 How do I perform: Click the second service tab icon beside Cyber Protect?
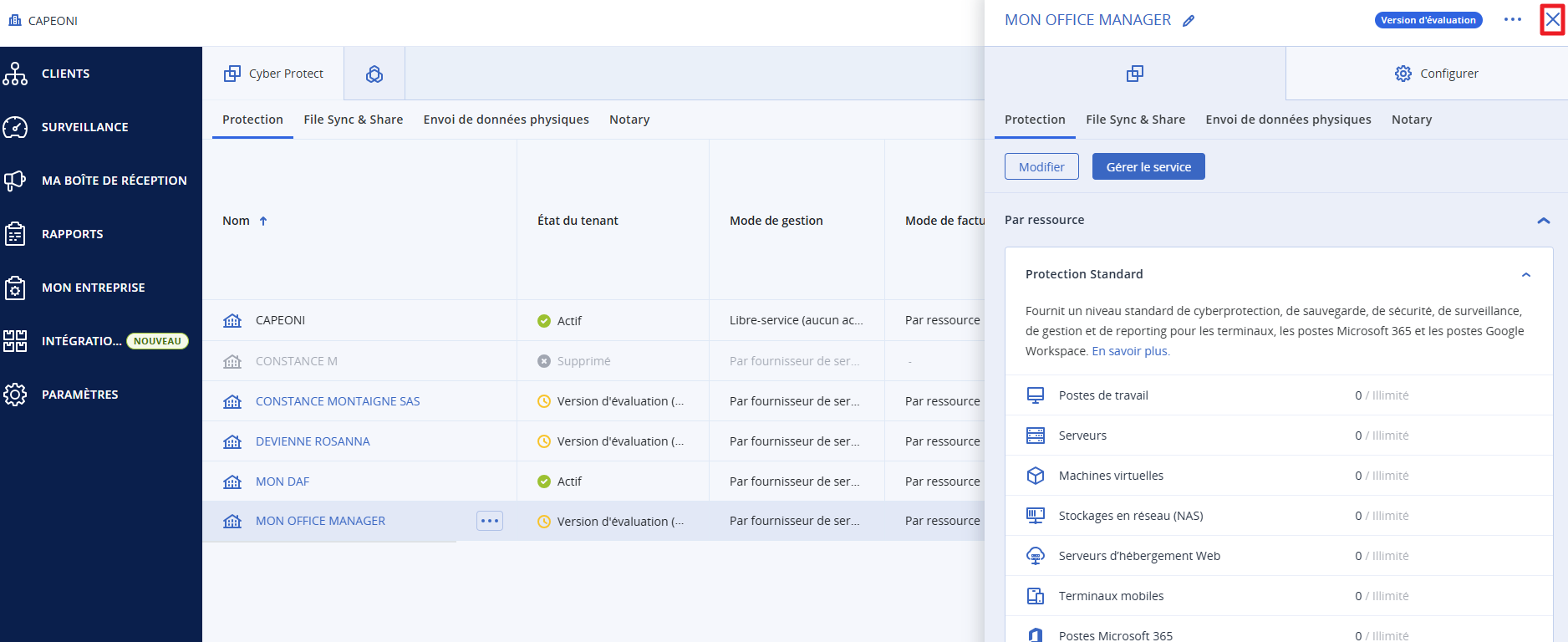coord(374,74)
